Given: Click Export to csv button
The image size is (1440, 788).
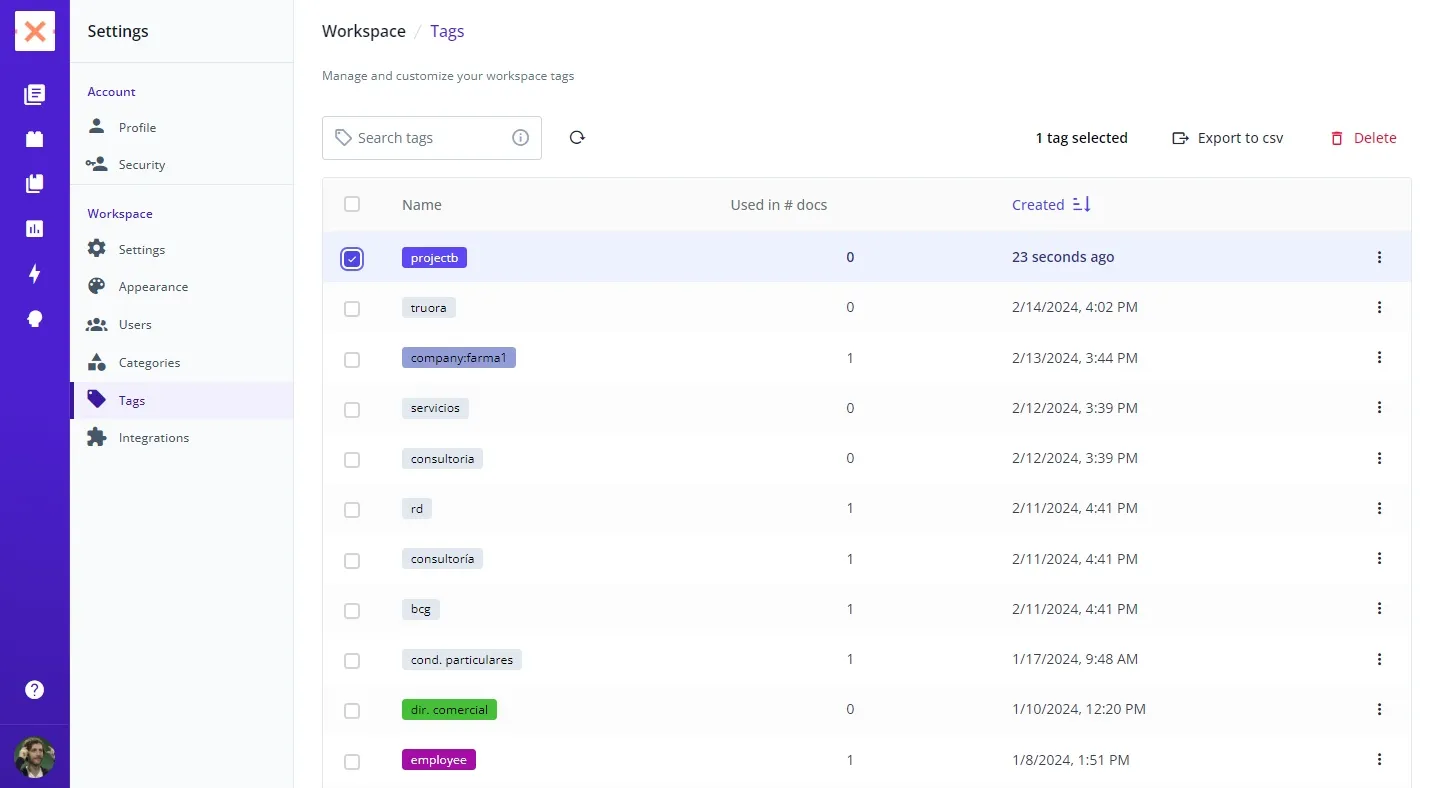Looking at the screenshot, I should pyautogui.click(x=1227, y=138).
